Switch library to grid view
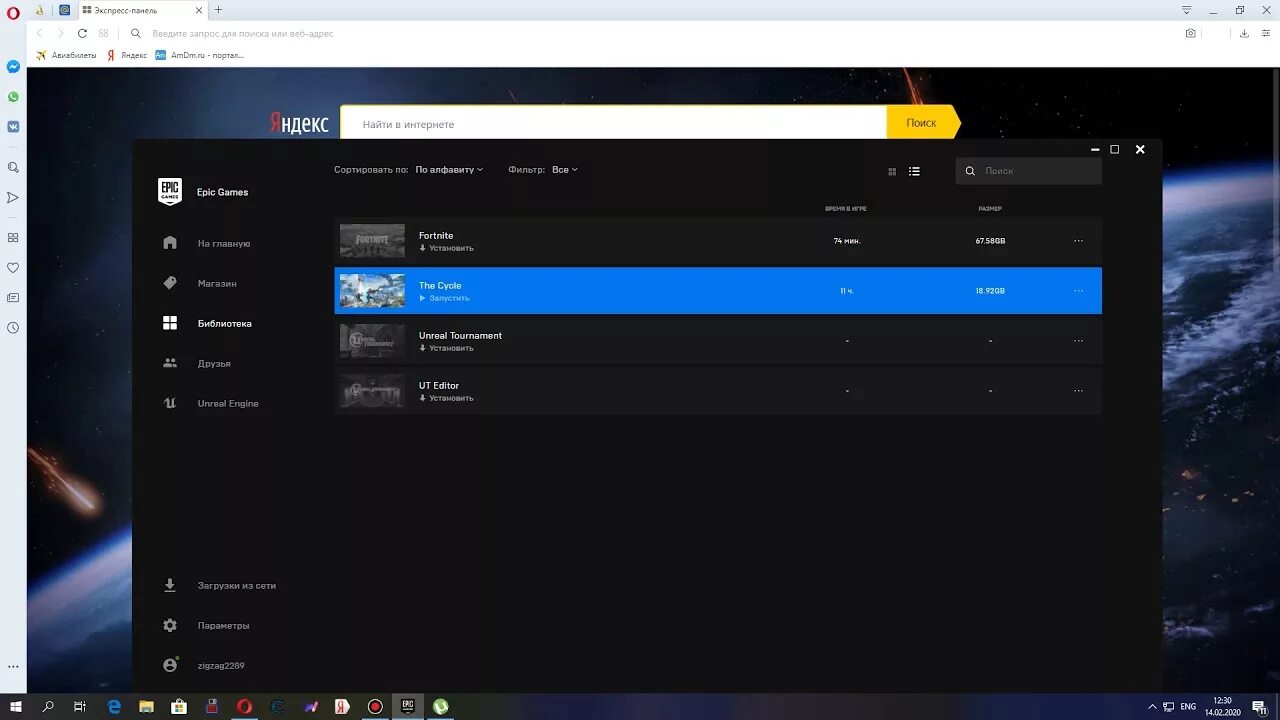Image resolution: width=1280 pixels, height=720 pixels. pyautogui.click(x=892, y=171)
